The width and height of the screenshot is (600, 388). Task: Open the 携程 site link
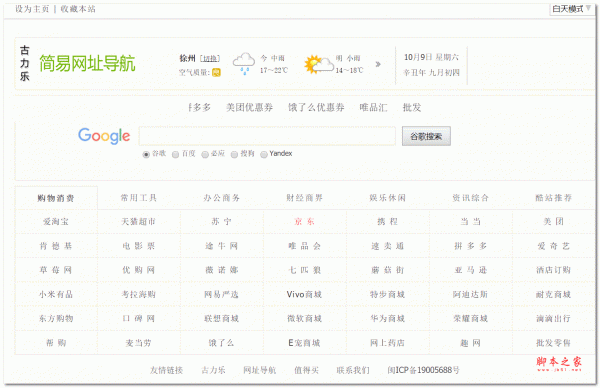pyautogui.click(x=387, y=222)
